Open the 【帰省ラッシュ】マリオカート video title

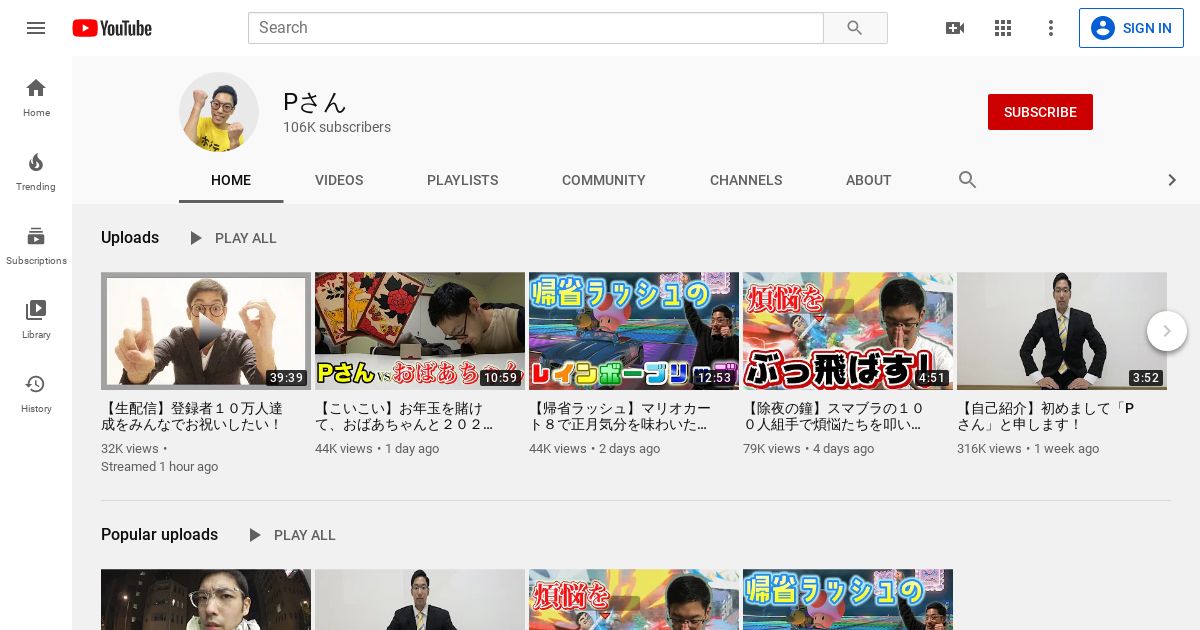(x=620, y=416)
